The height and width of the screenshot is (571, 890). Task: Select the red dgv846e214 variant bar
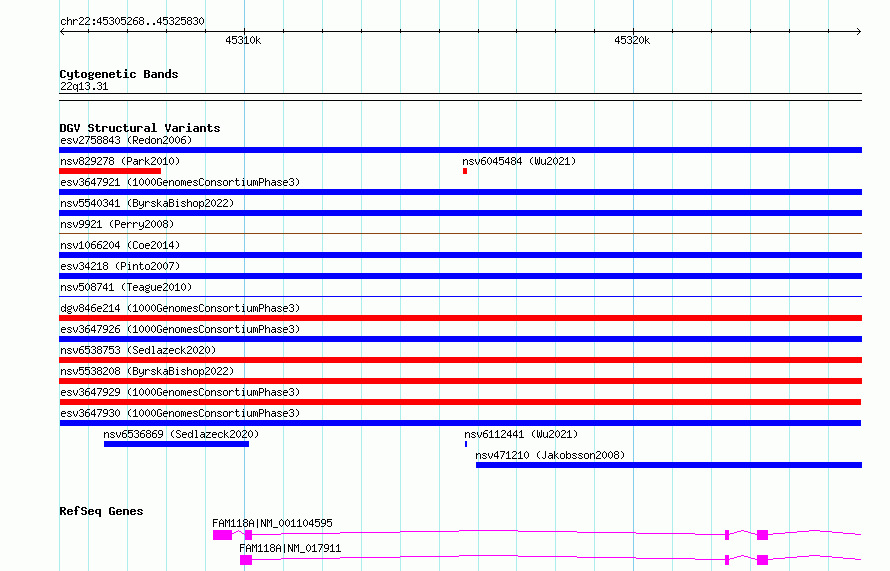(460, 318)
